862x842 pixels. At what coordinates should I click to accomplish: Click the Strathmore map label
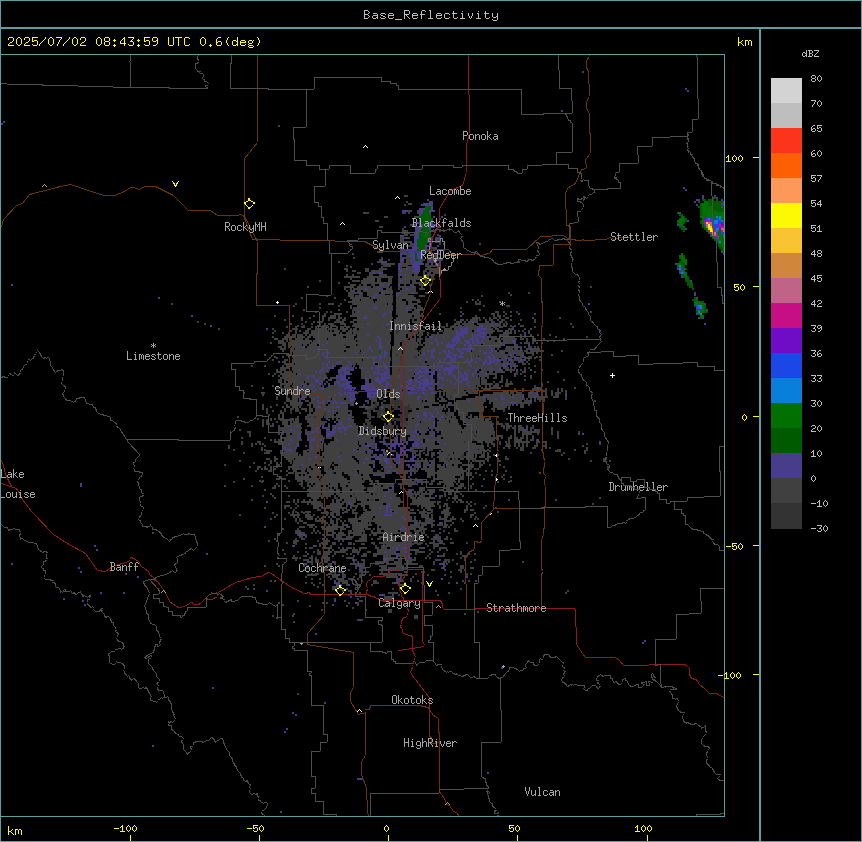[516, 608]
